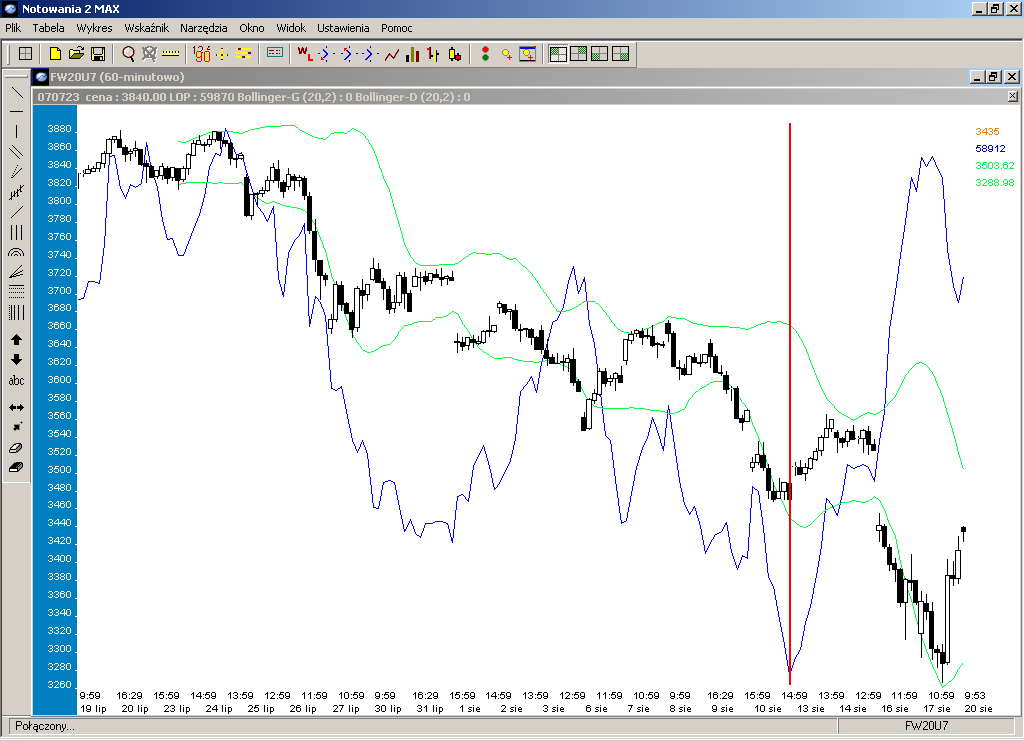Click the Połączony status text

[x=45, y=726]
